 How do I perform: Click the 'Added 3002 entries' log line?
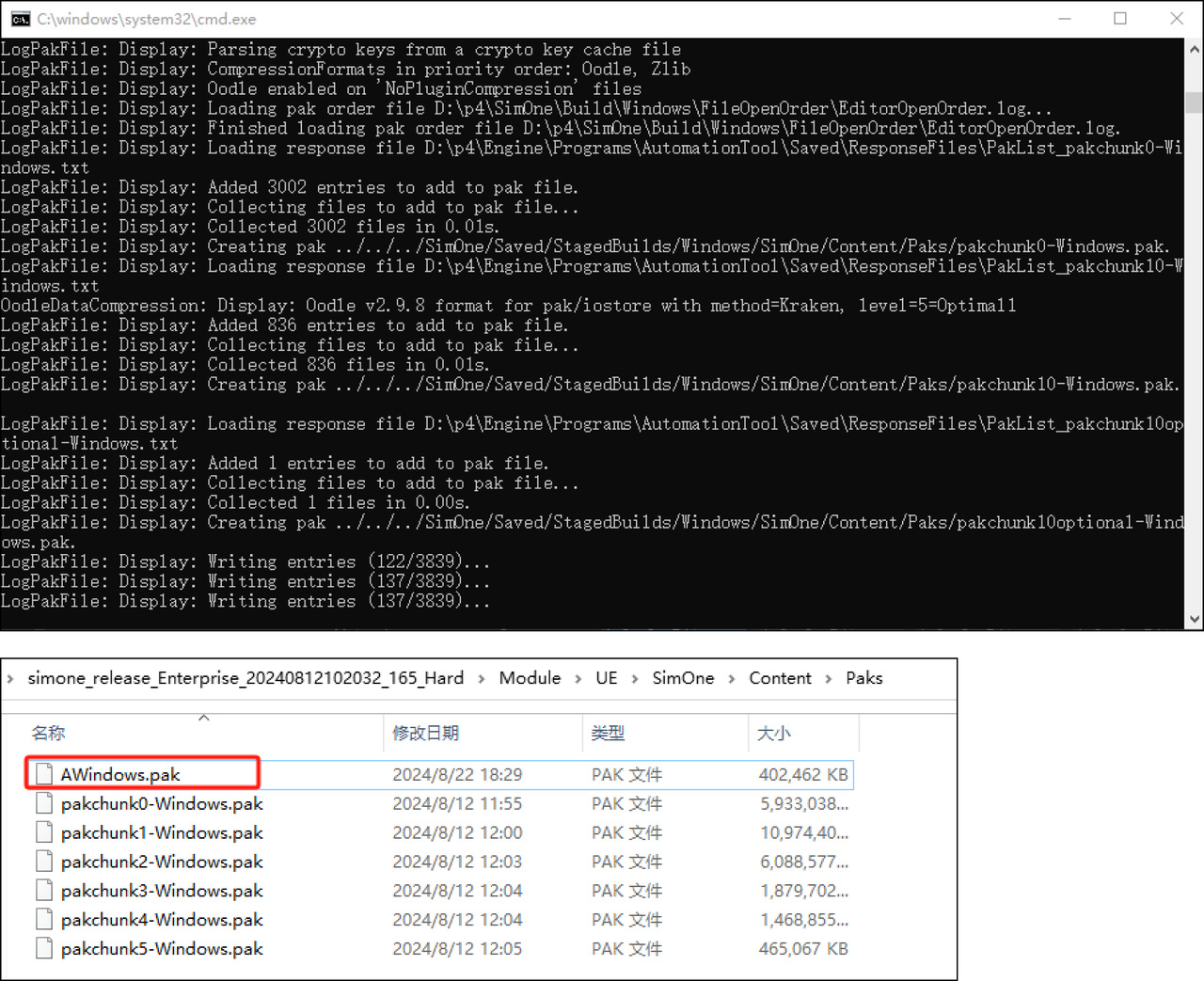coord(290,187)
